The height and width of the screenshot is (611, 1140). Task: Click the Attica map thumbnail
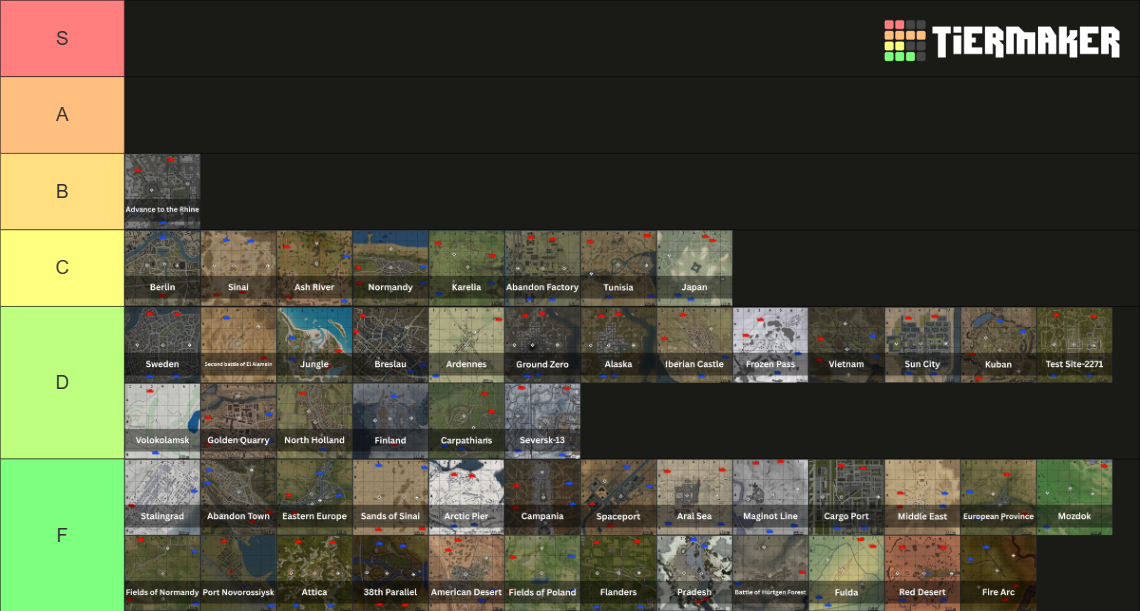[314, 573]
